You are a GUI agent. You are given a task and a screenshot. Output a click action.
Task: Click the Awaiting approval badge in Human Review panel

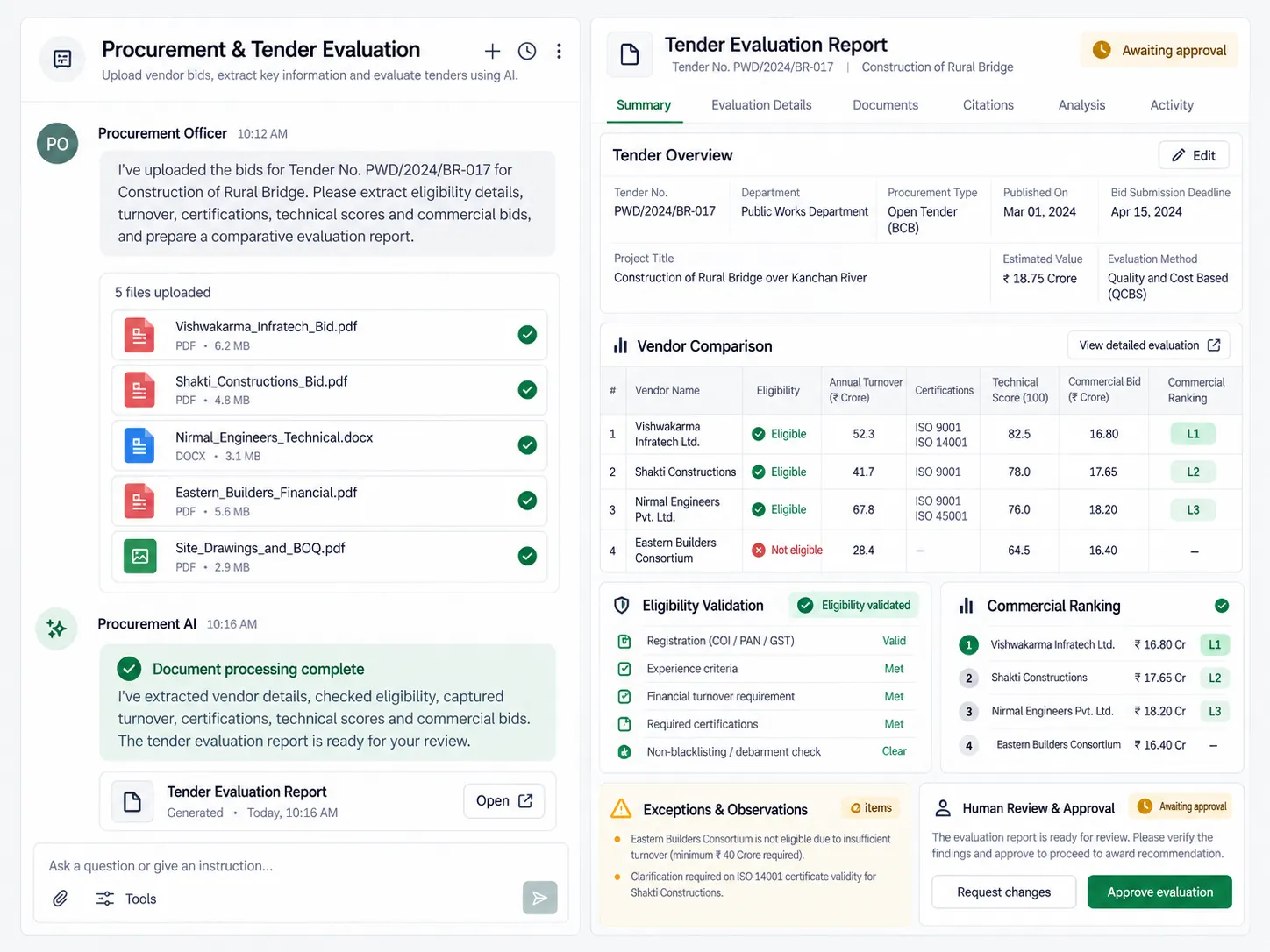1181,806
